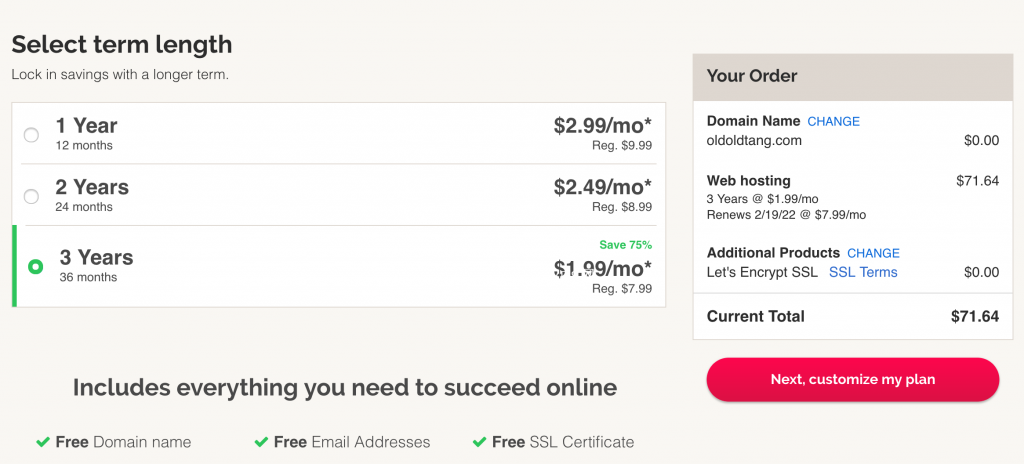
Task: Click the Next, customize my plan button
Action: pos(852,380)
